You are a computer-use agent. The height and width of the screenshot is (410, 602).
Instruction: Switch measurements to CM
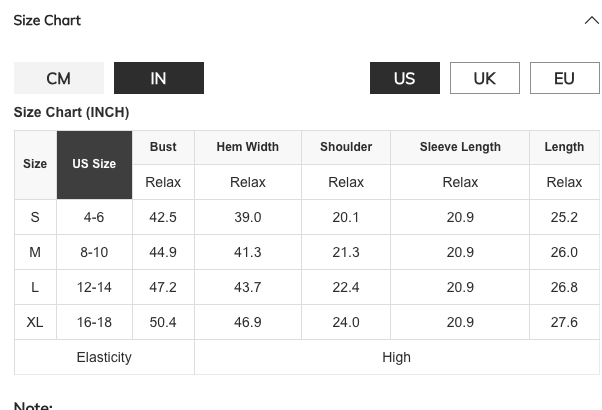(x=59, y=78)
